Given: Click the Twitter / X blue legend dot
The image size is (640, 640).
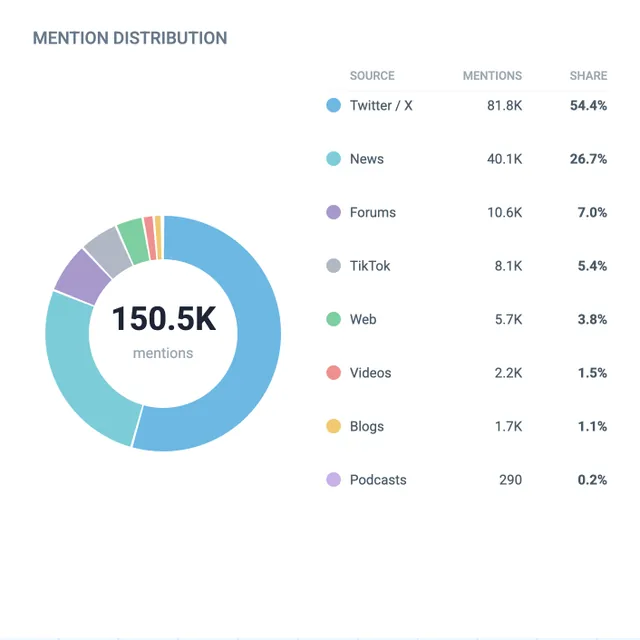Looking at the screenshot, I should [333, 105].
